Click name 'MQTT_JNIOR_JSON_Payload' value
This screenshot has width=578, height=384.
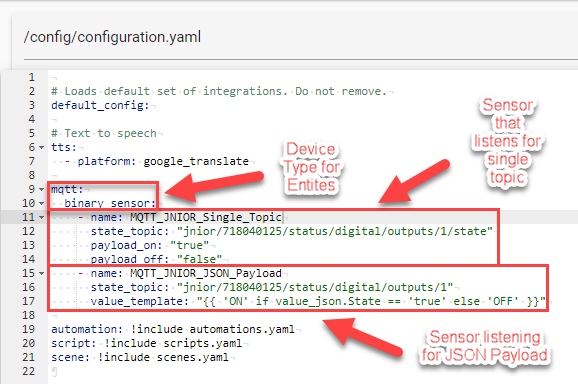206,273
